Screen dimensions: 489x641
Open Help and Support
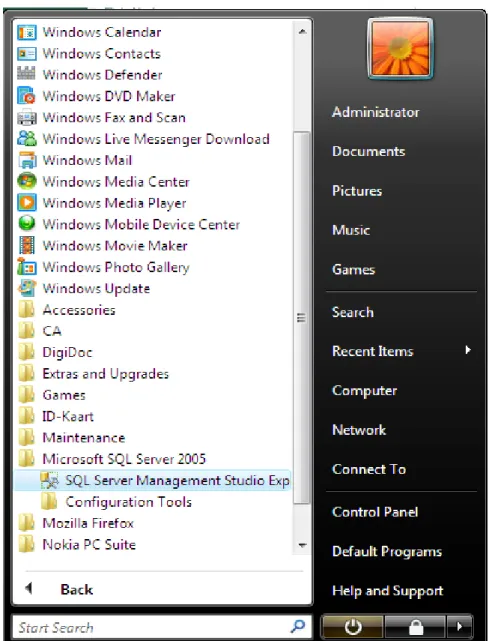point(388,591)
